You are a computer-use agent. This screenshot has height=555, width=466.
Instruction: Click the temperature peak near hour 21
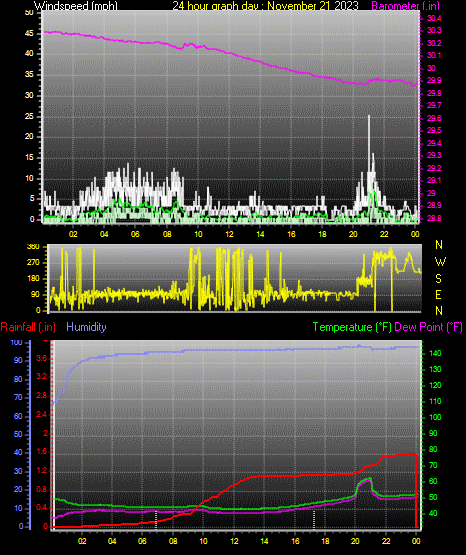pos(370,478)
